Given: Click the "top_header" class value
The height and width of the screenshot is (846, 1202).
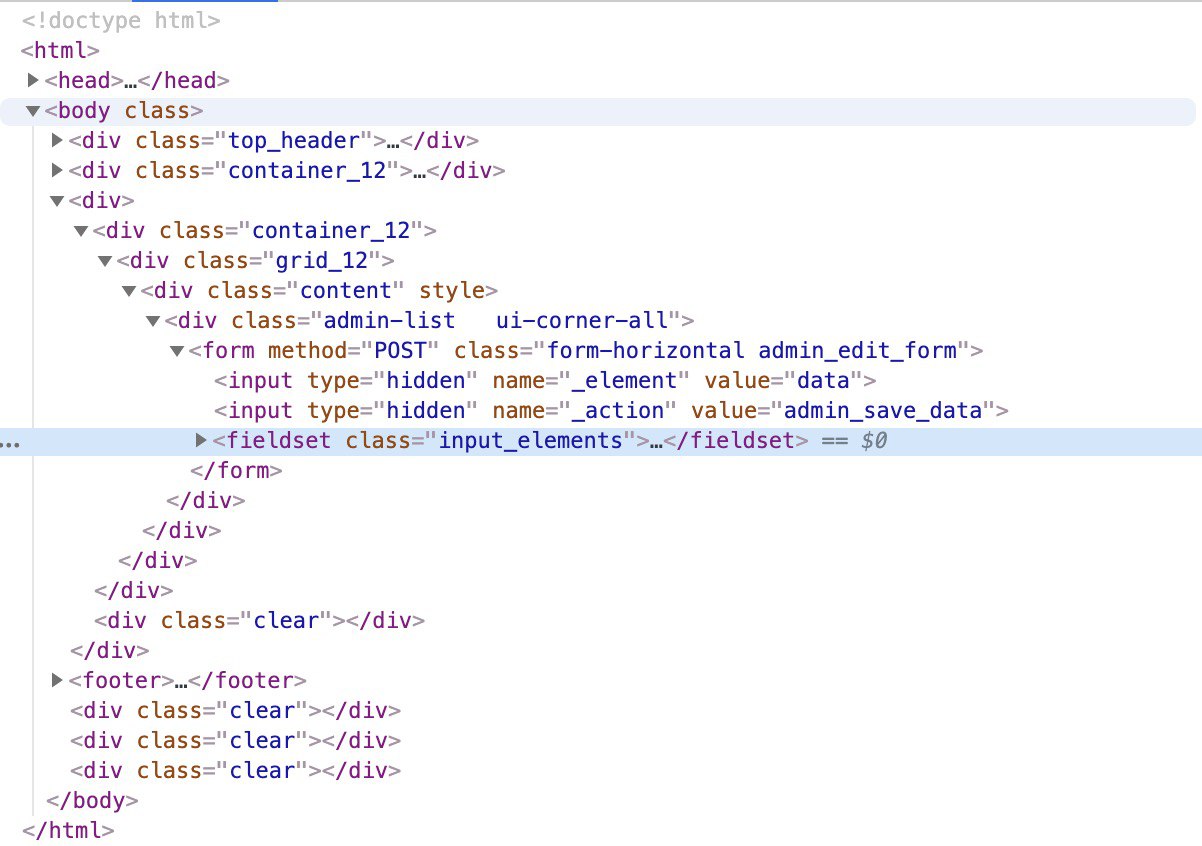Looking at the screenshot, I should [294, 140].
